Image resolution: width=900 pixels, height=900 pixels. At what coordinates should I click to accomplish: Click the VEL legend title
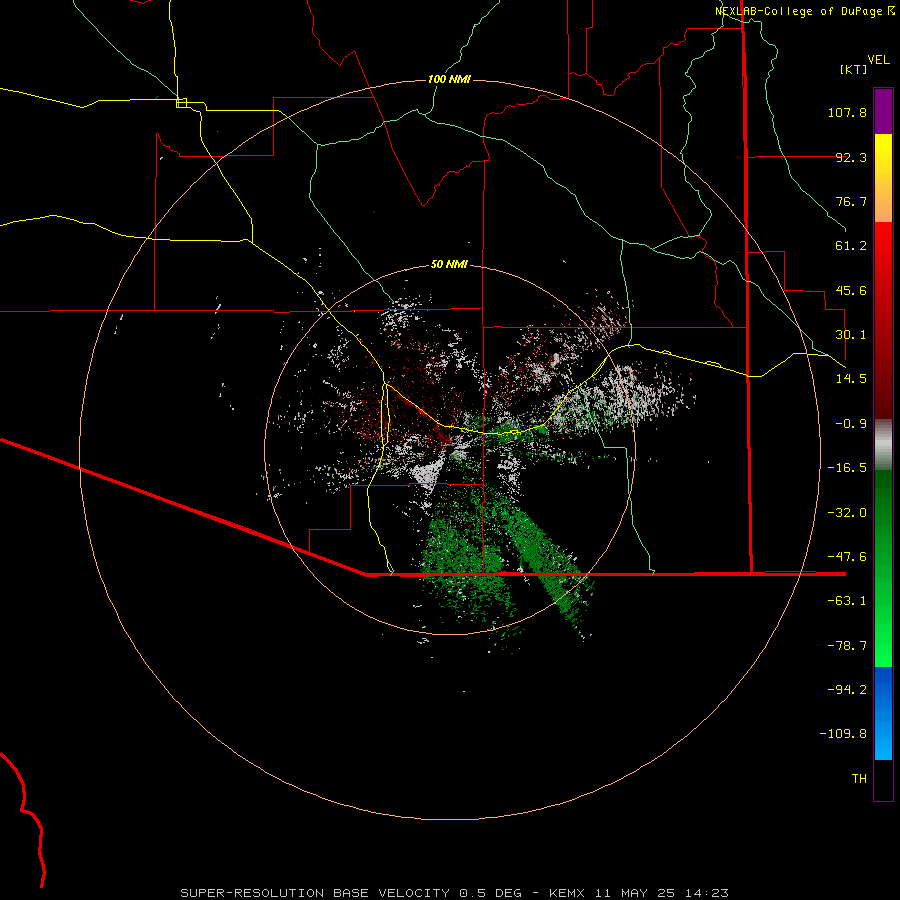click(878, 60)
